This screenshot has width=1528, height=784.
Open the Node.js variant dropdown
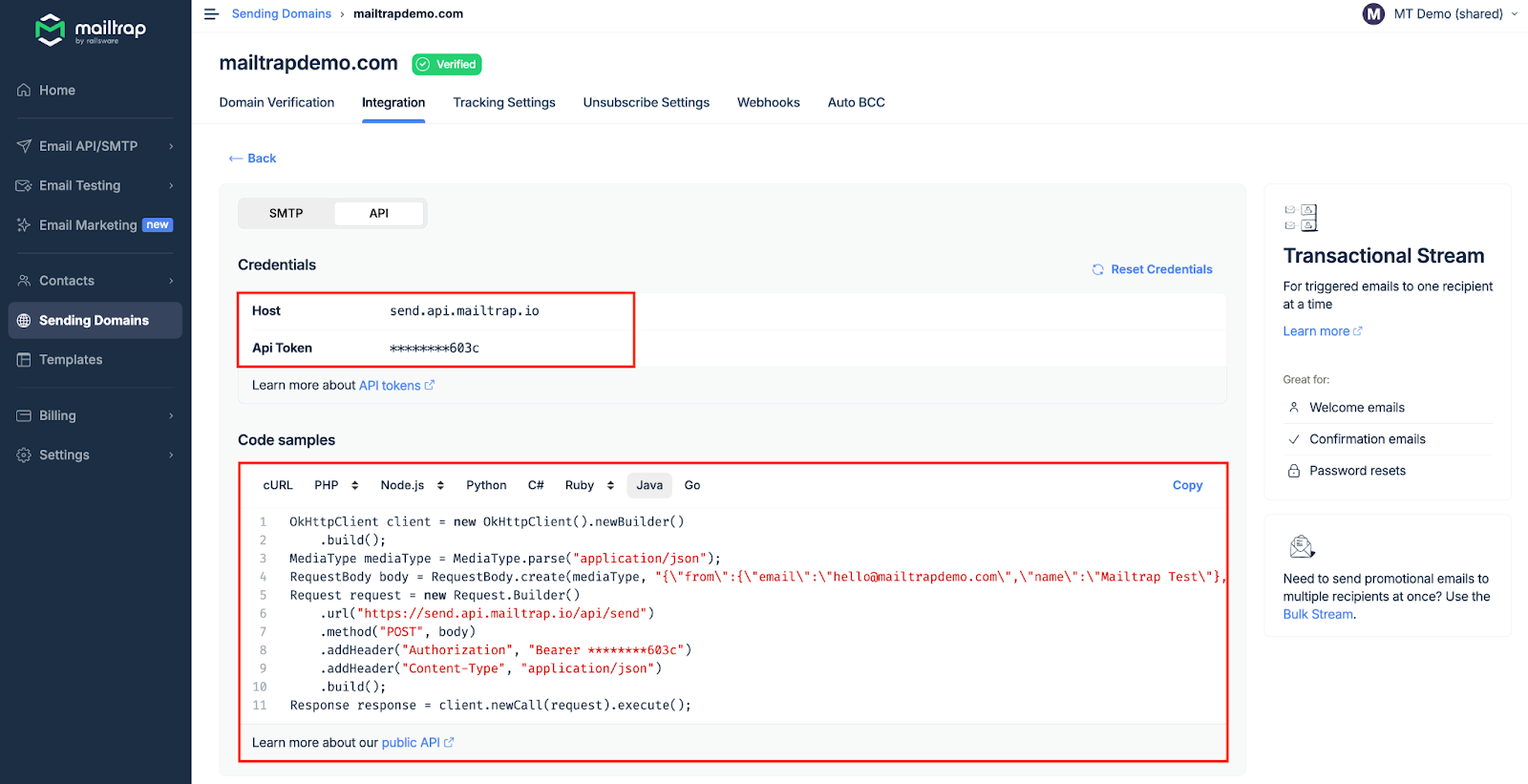click(440, 486)
